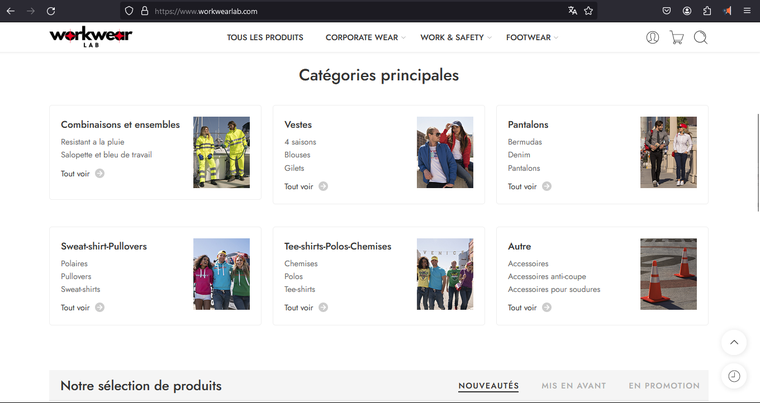
Task: Open the Firefox account icon
Action: coord(687,11)
